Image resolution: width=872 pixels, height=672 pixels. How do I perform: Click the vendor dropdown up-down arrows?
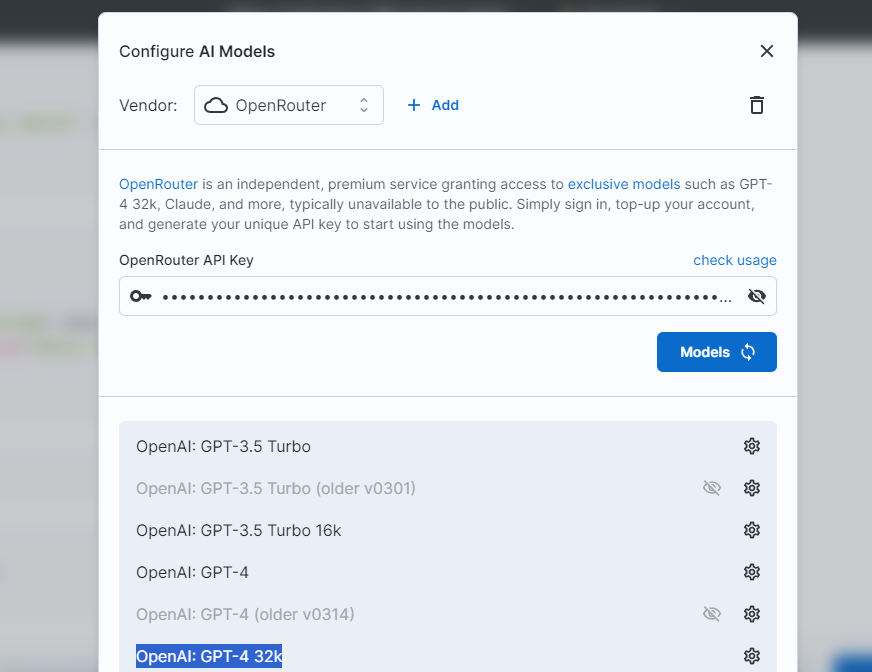point(364,105)
